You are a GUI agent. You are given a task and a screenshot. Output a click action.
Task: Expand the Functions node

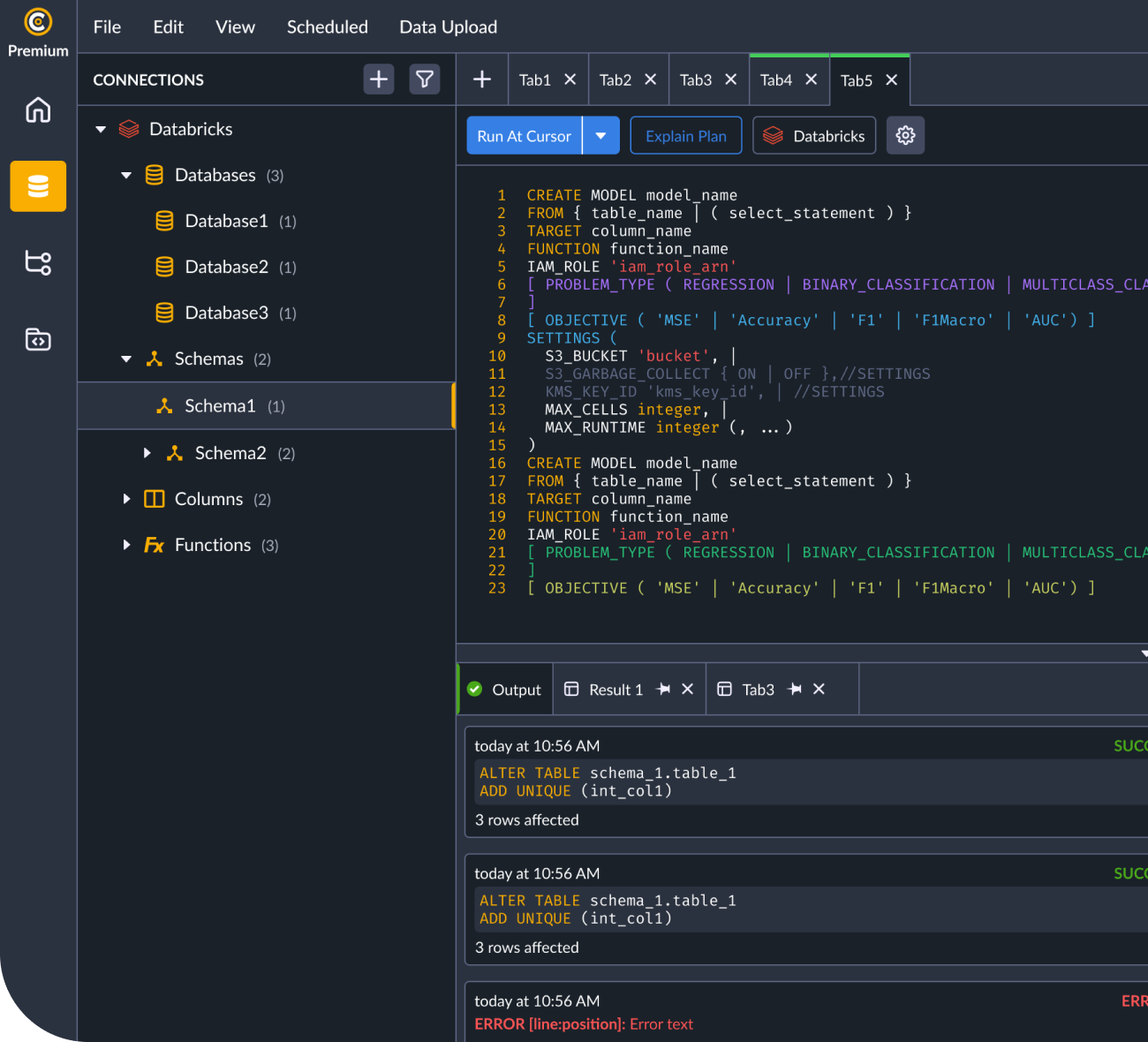[126, 545]
